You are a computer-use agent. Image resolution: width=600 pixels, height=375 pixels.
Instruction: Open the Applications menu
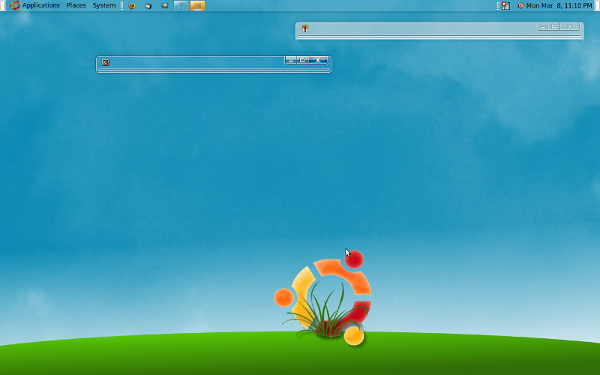click(x=41, y=5)
